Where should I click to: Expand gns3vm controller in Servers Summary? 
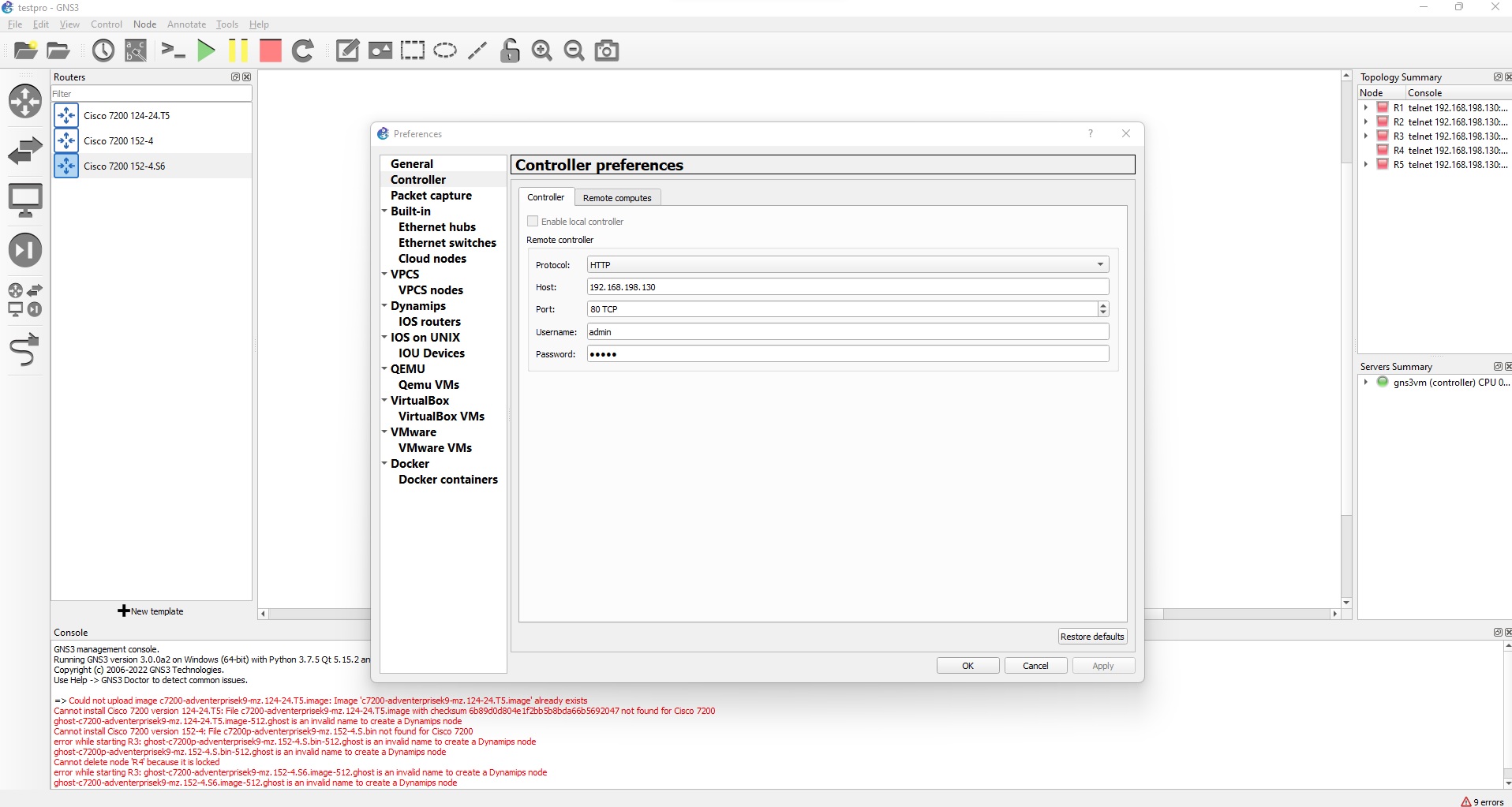[1365, 382]
